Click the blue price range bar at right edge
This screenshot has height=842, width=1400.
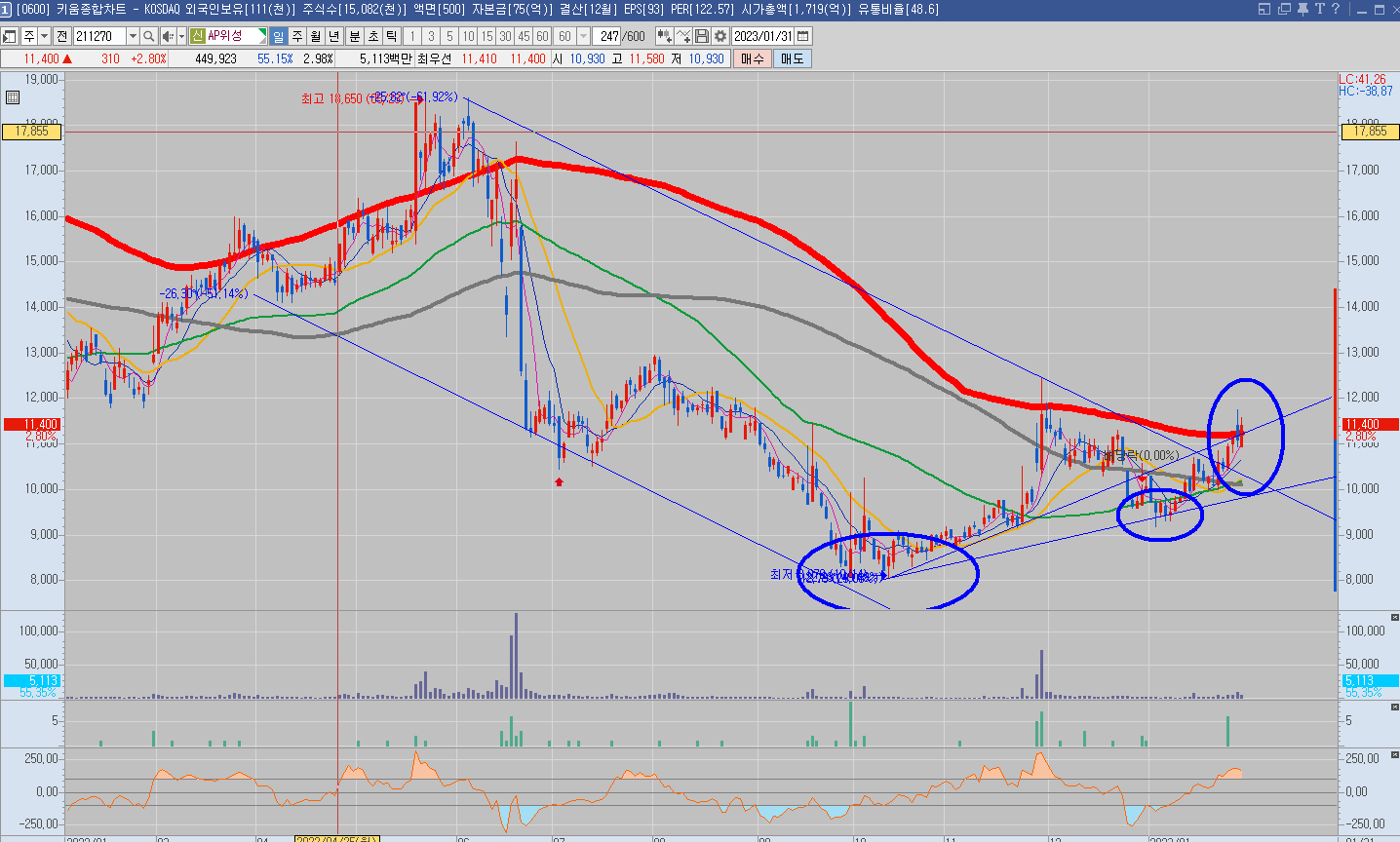(1335, 515)
